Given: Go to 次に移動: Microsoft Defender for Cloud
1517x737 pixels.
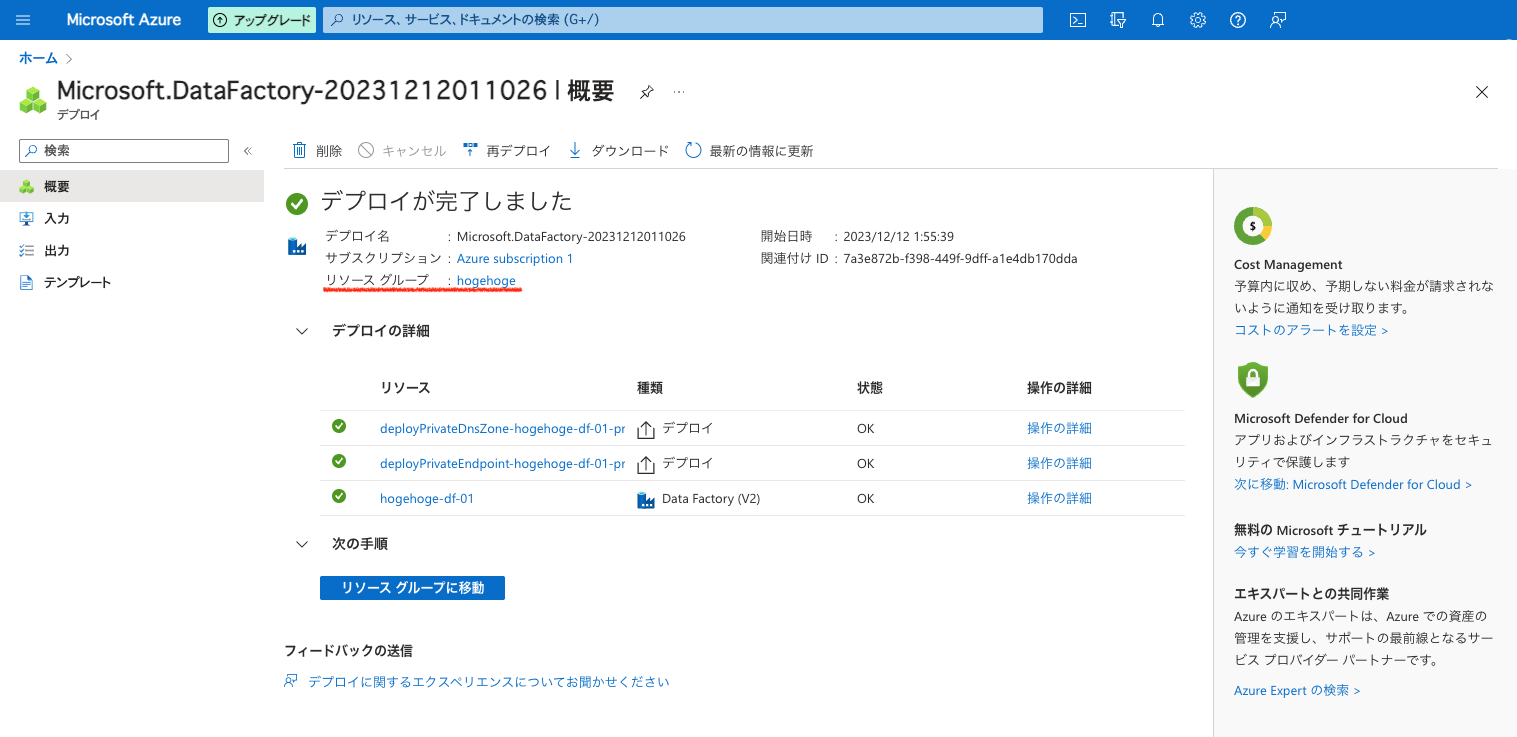Looking at the screenshot, I should 1353,485.
